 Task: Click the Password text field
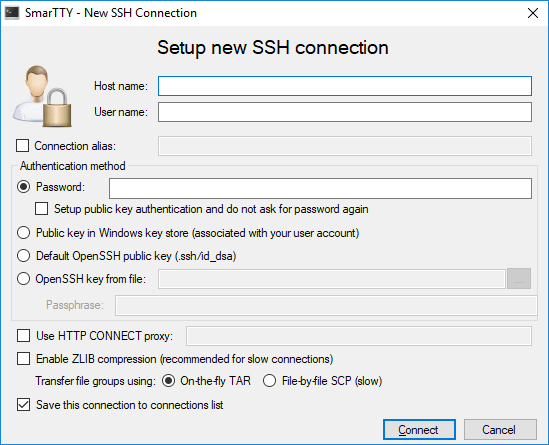point(320,188)
